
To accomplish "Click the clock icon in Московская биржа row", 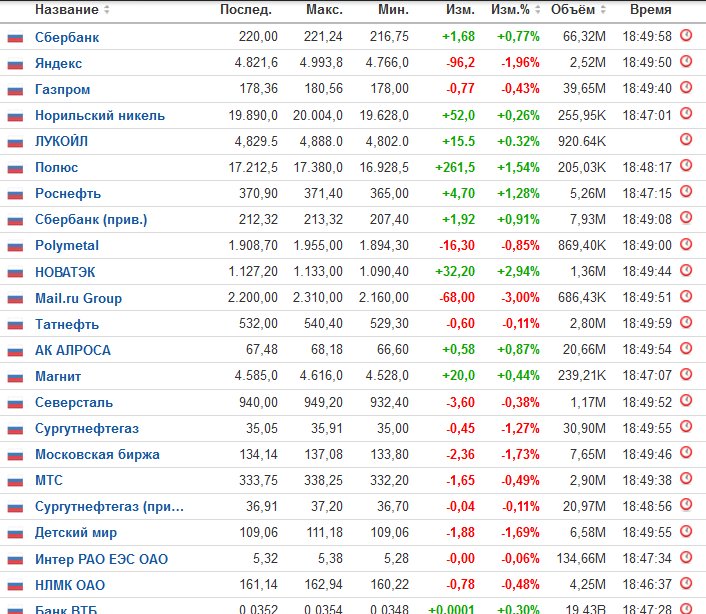I will point(686,453).
